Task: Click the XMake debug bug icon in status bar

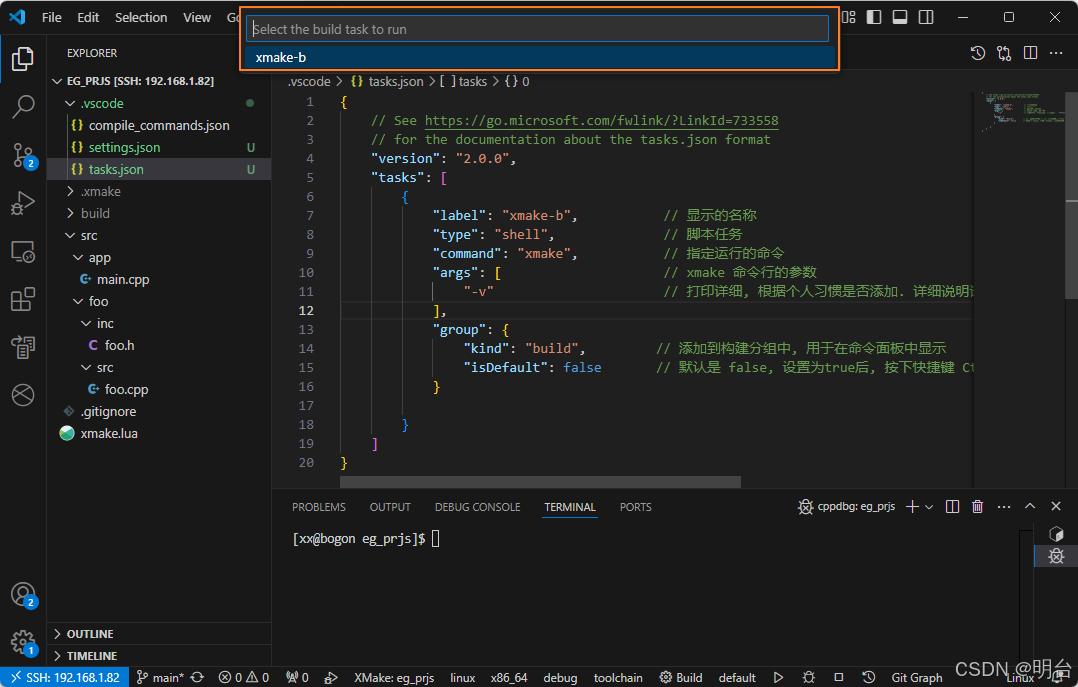Action: tap(808, 677)
